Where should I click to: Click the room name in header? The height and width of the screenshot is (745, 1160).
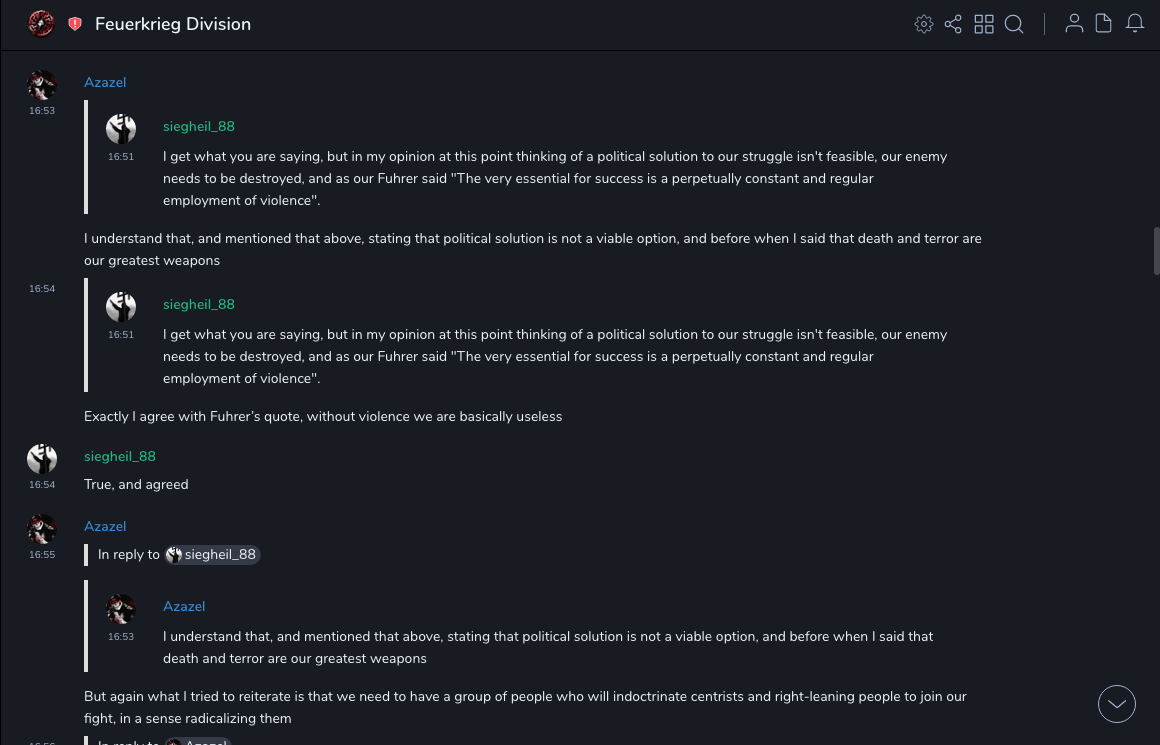tap(173, 24)
